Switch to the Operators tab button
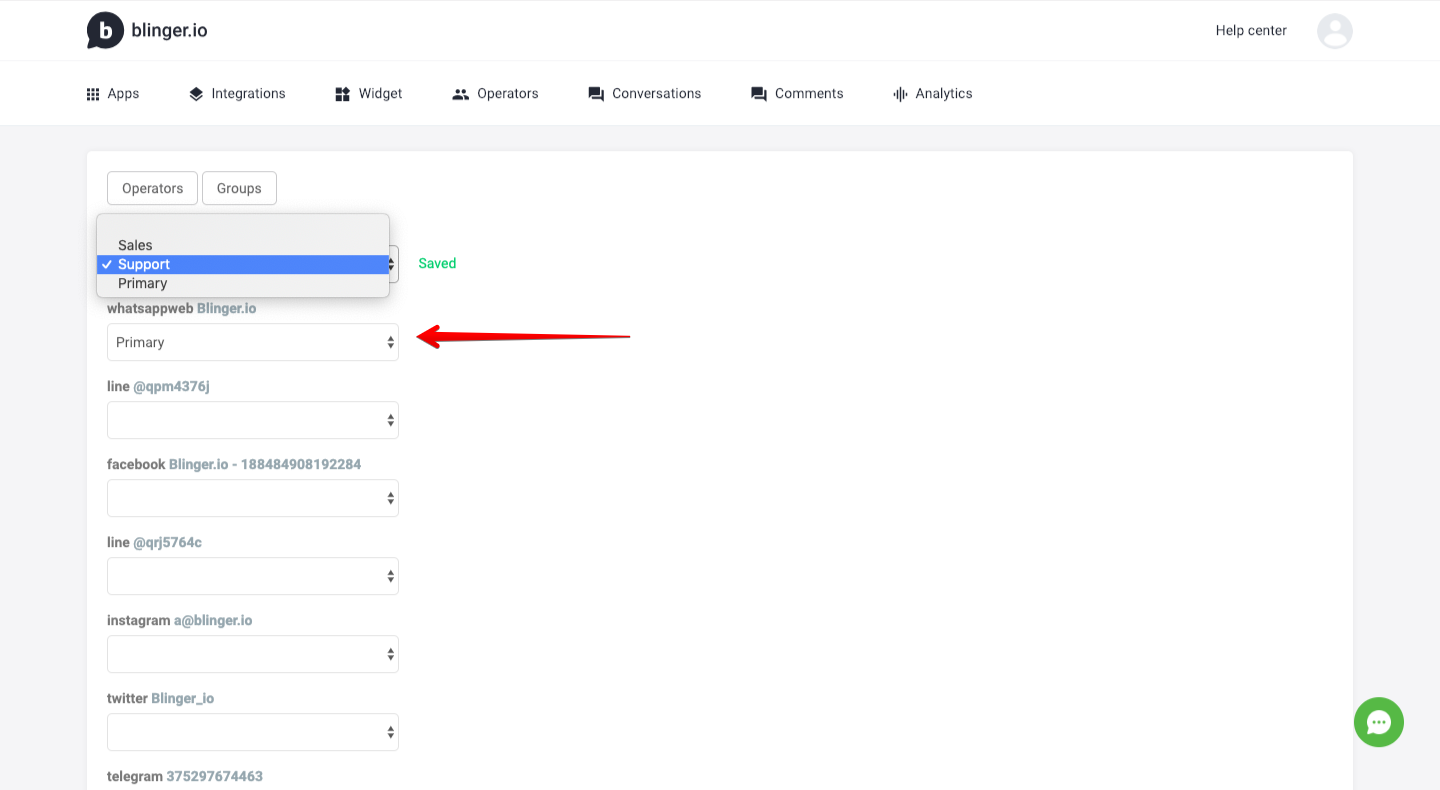This screenshot has height=790, width=1440. 152,188
